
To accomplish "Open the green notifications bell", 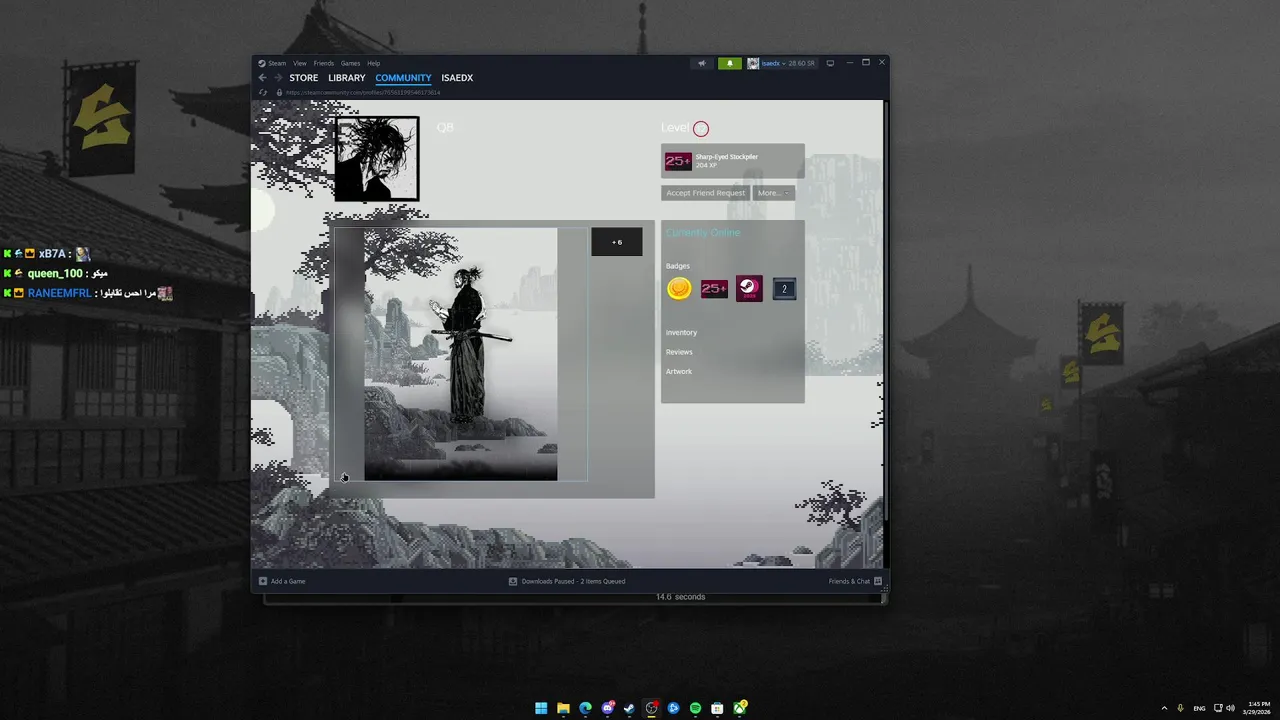I will coord(730,63).
